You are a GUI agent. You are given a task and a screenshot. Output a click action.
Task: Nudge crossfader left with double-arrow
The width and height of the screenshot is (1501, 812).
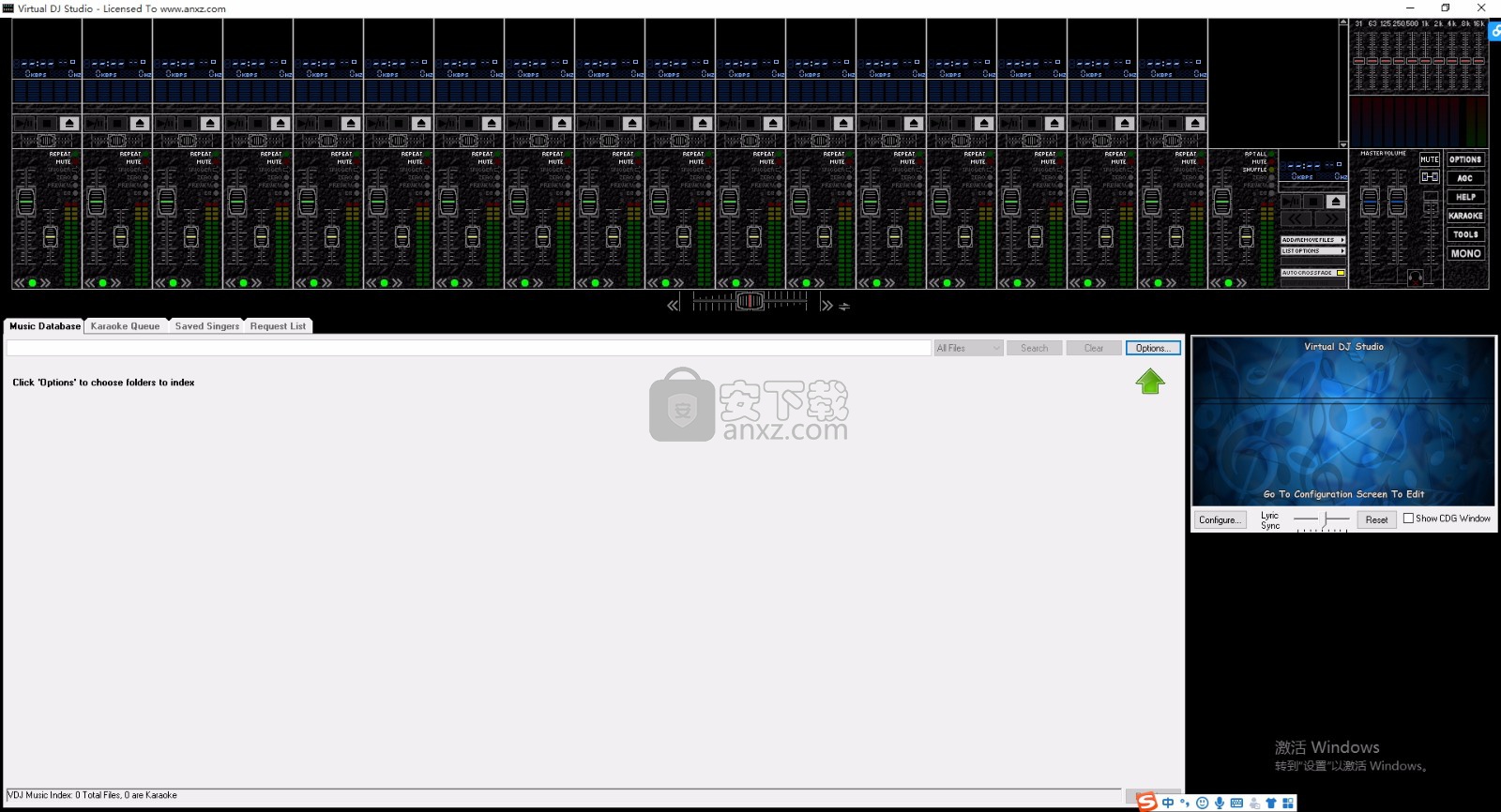click(x=673, y=306)
